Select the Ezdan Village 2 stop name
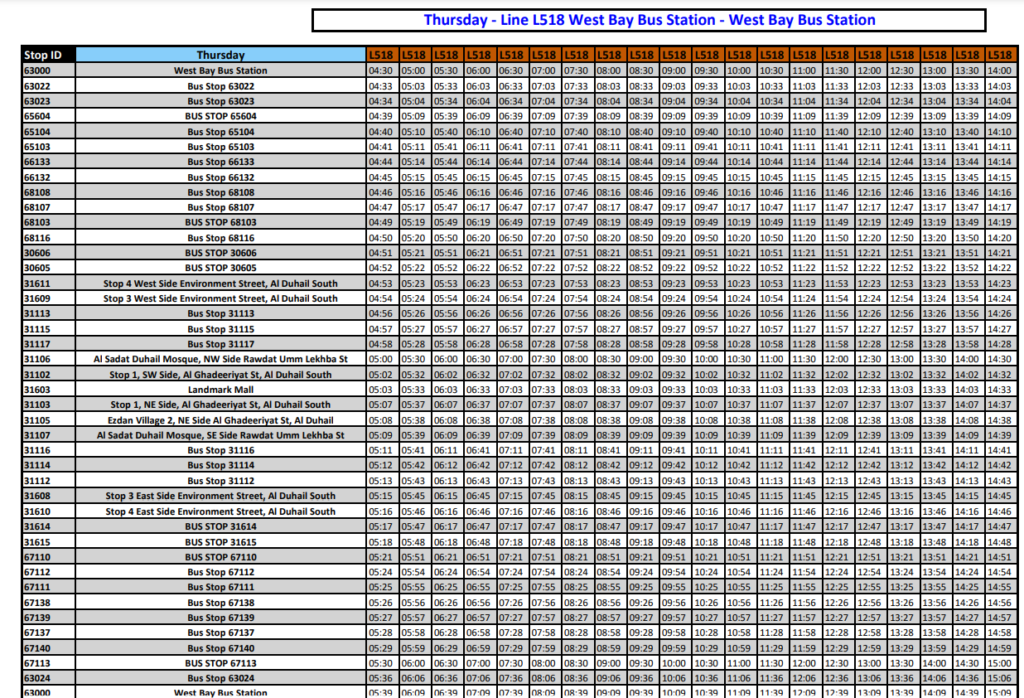Screen dimensions: 1024x698 [220, 420]
